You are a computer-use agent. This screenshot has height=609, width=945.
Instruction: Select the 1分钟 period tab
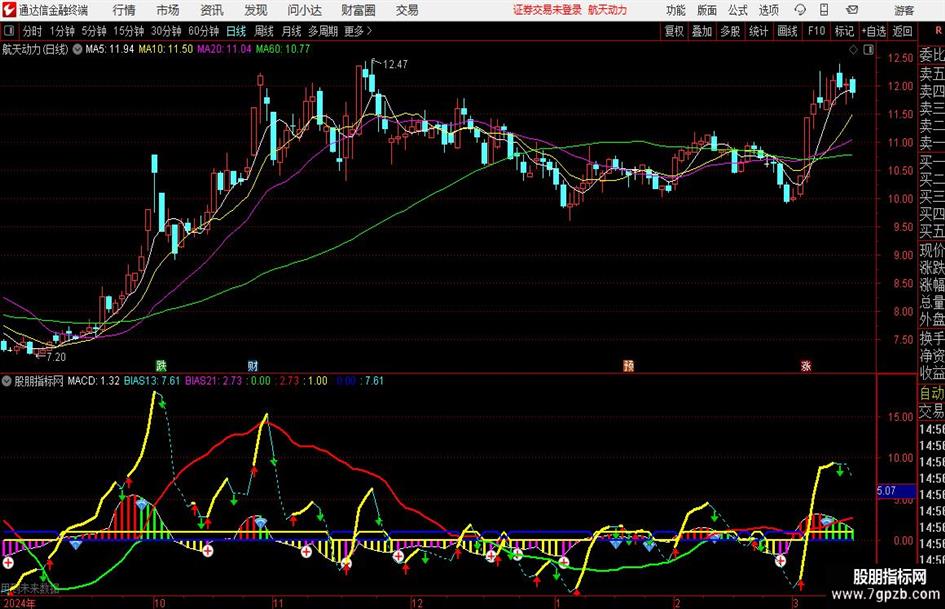62,31
